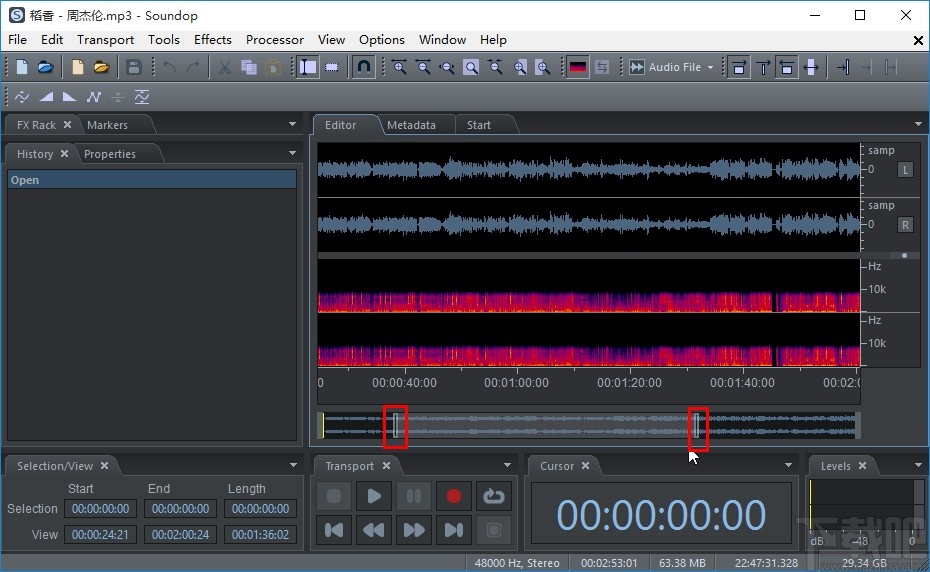Expand the Editor panel options arrow
Image resolution: width=930 pixels, height=572 pixels.
click(918, 125)
